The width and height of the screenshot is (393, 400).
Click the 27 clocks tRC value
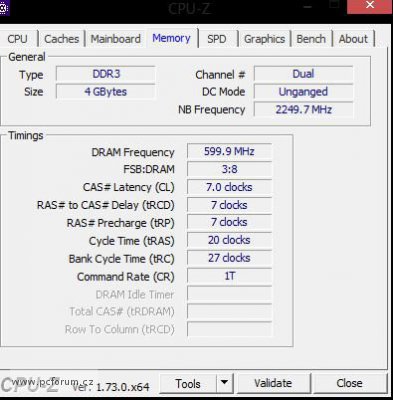tap(229, 258)
